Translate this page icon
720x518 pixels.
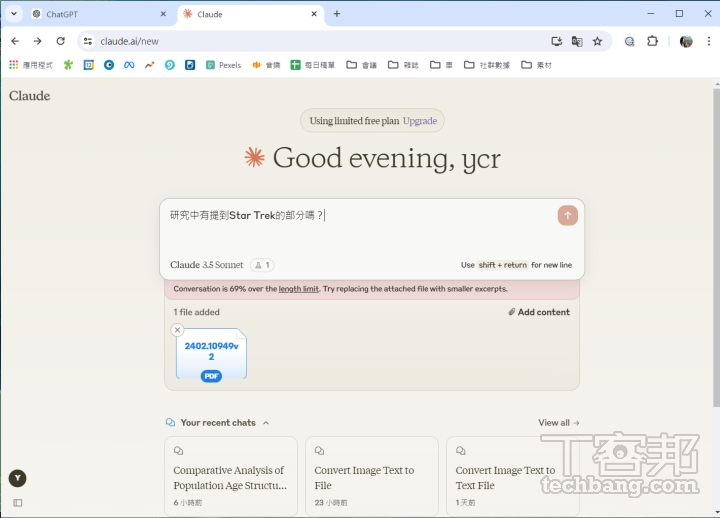click(577, 41)
